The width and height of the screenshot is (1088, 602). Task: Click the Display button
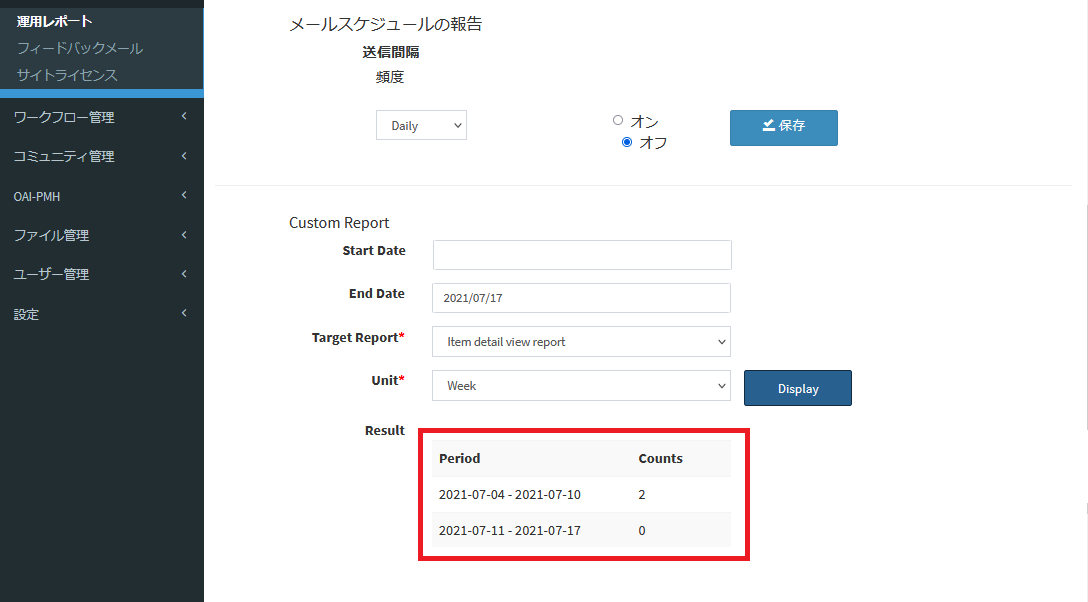click(797, 388)
